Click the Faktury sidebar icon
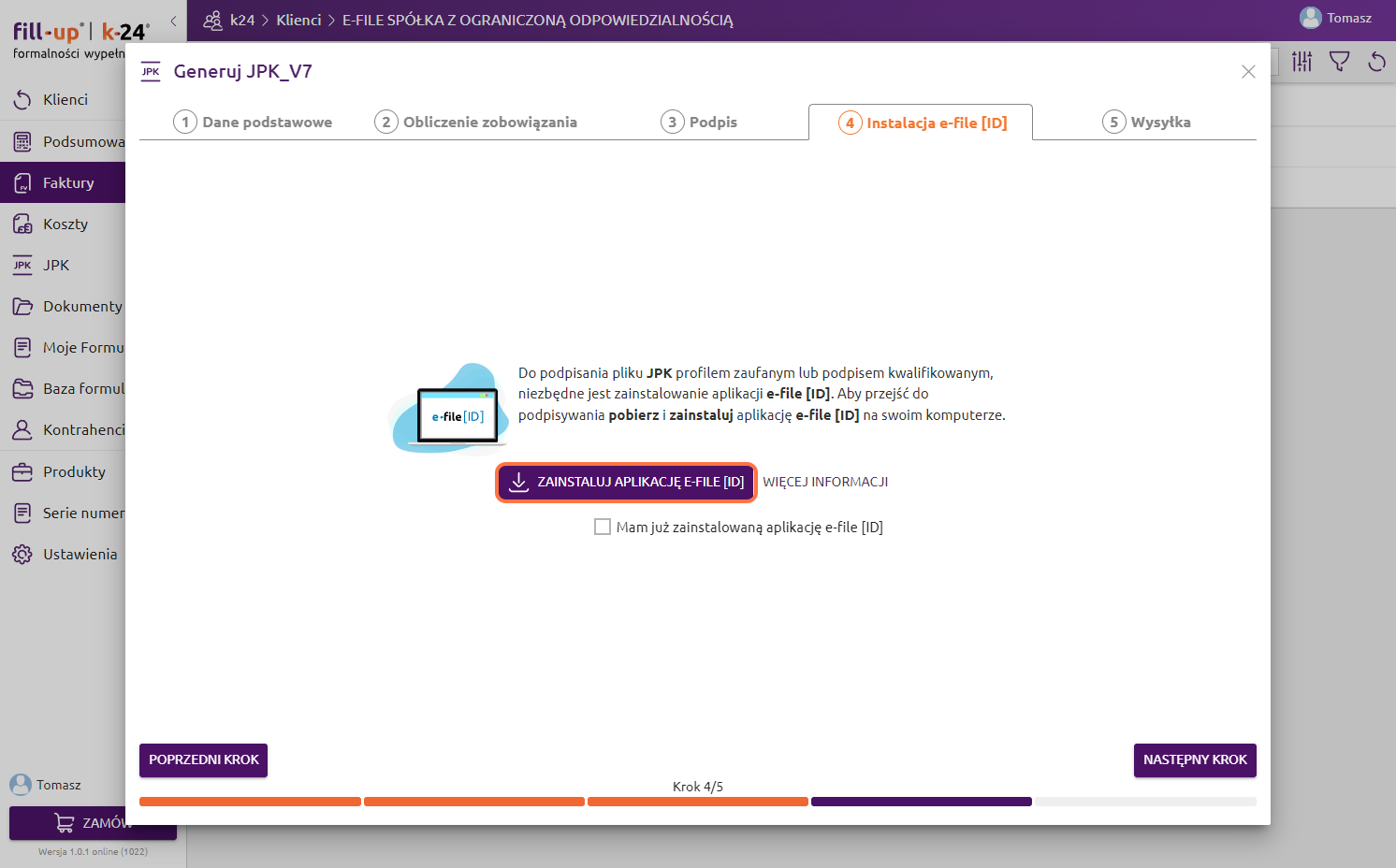Screen dimensions: 1396x868 22,183
